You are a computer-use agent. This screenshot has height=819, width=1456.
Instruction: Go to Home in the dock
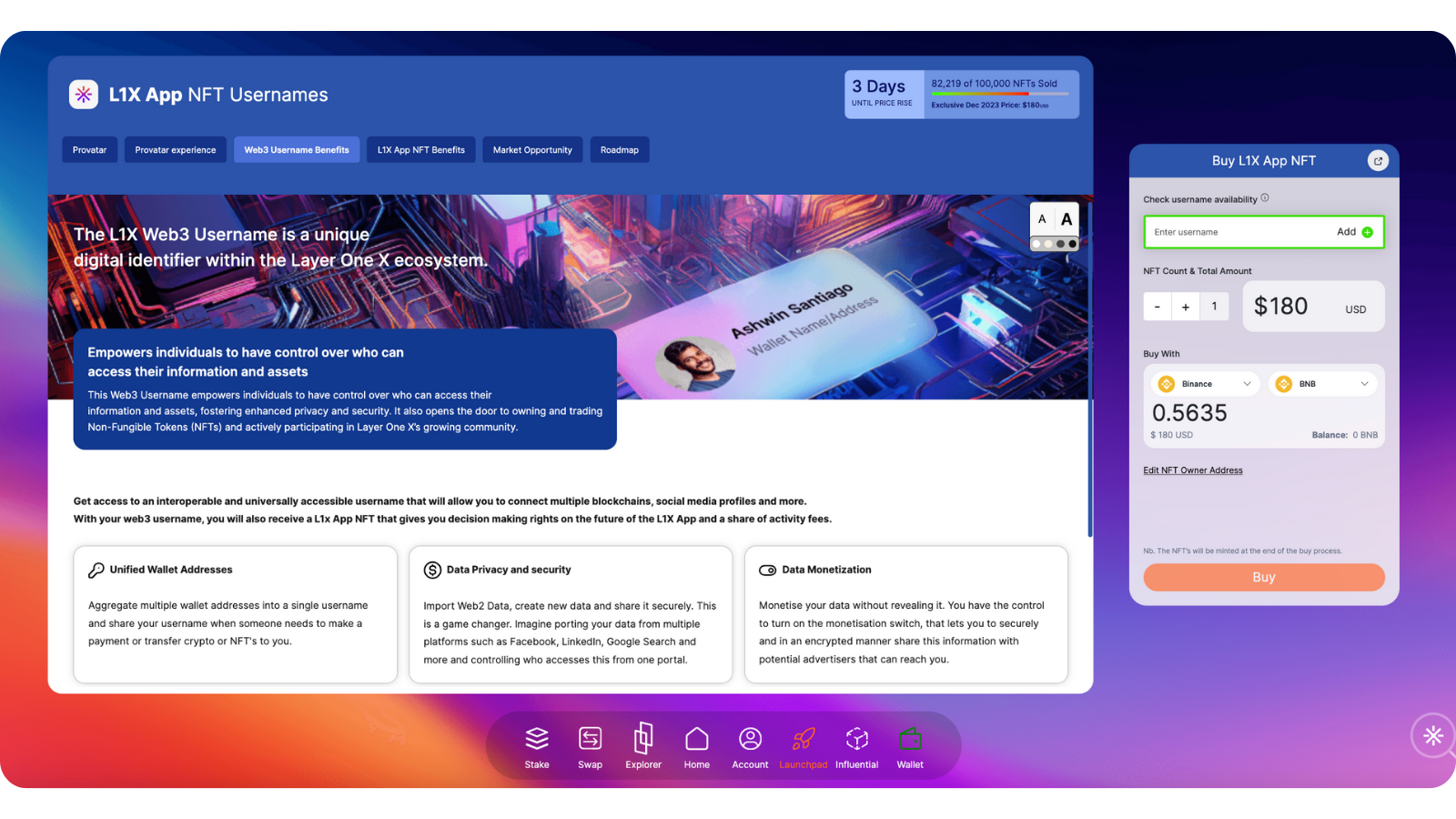coord(697,747)
